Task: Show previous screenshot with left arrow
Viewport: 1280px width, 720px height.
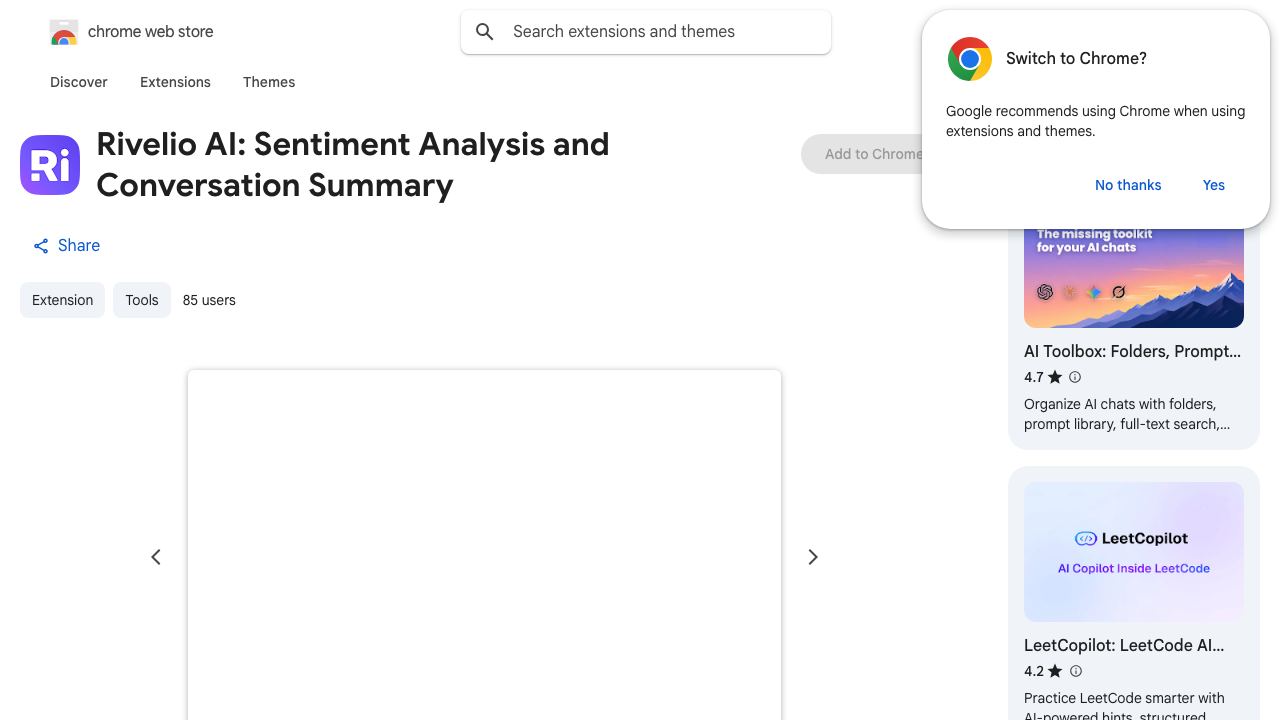Action: 156,557
